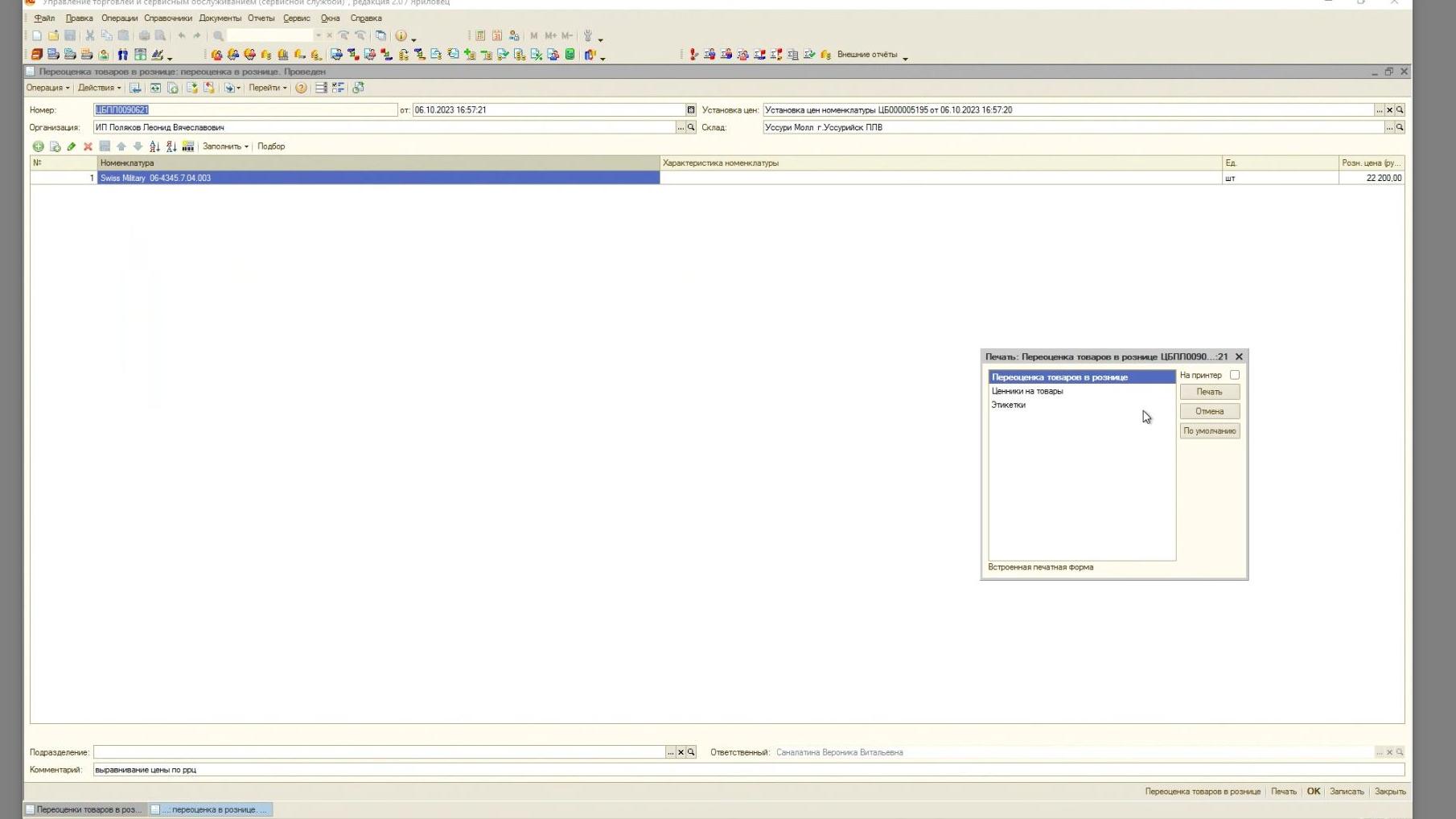Click ellipsis select button for Организация
Image resolution: width=1456 pixels, height=819 pixels.
681,127
